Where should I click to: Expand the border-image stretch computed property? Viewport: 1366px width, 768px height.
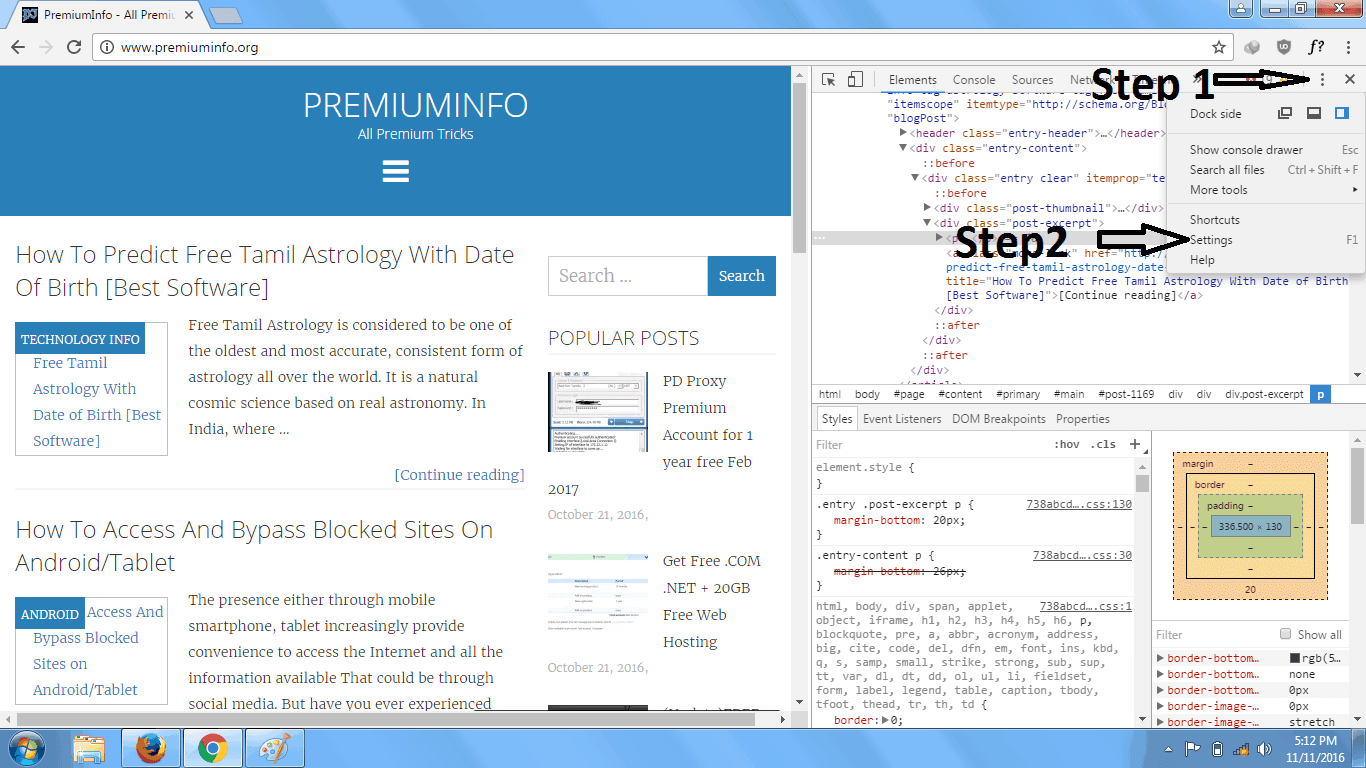1160,722
